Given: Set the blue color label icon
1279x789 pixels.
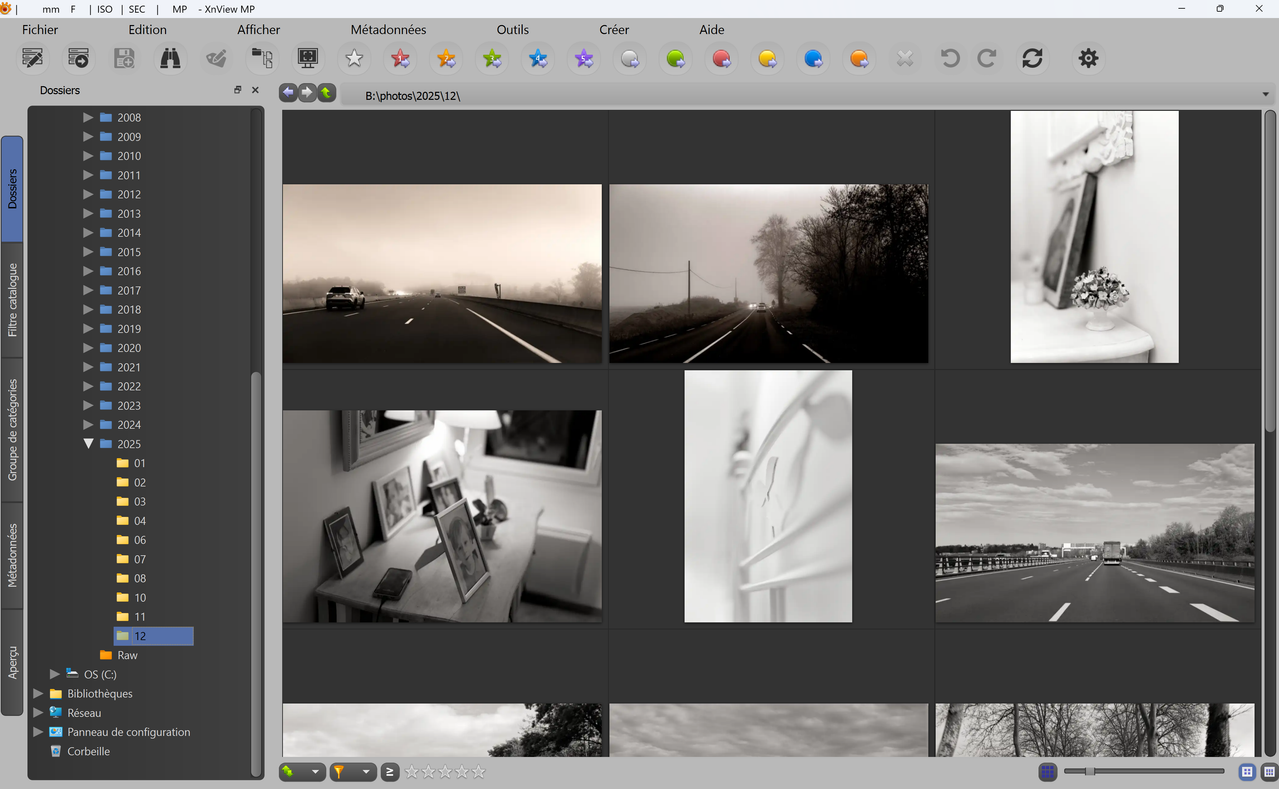Looking at the screenshot, I should click(814, 59).
